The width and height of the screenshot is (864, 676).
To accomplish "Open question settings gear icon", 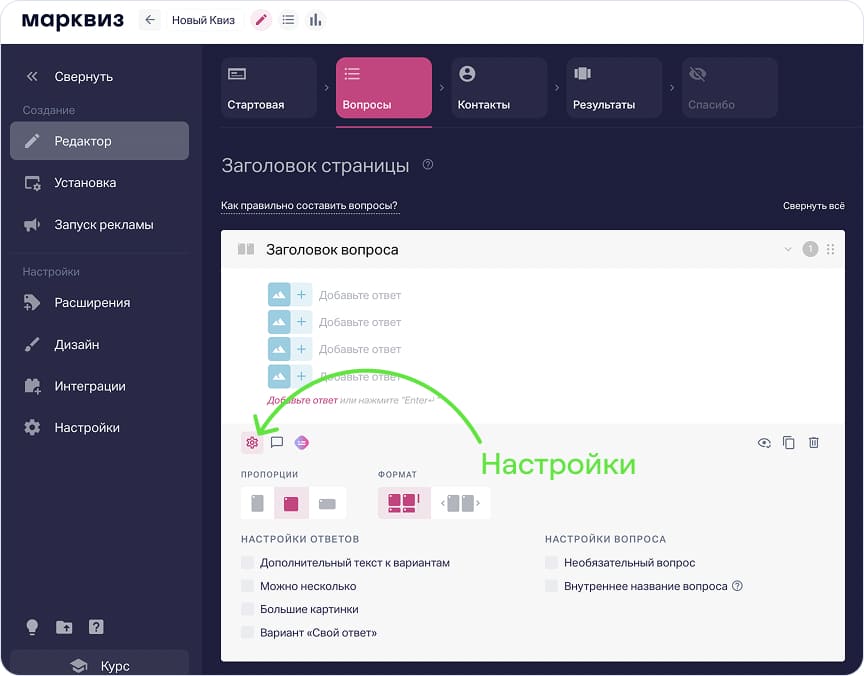I will [252, 442].
